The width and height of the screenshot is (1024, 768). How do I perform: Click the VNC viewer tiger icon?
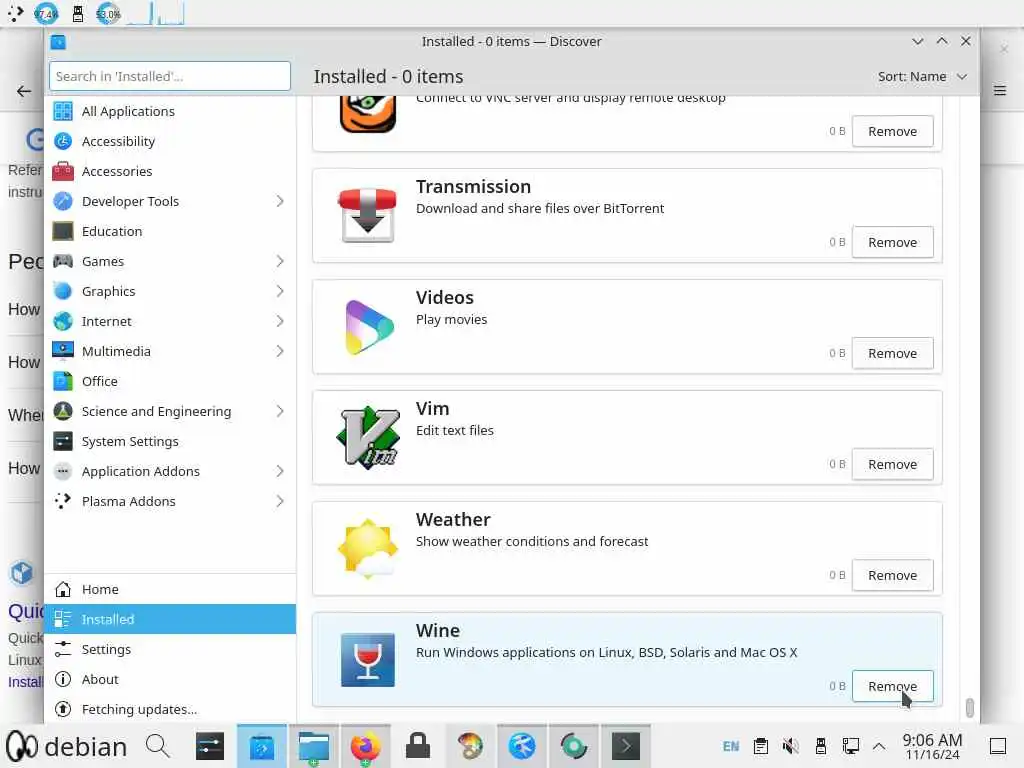tap(368, 114)
